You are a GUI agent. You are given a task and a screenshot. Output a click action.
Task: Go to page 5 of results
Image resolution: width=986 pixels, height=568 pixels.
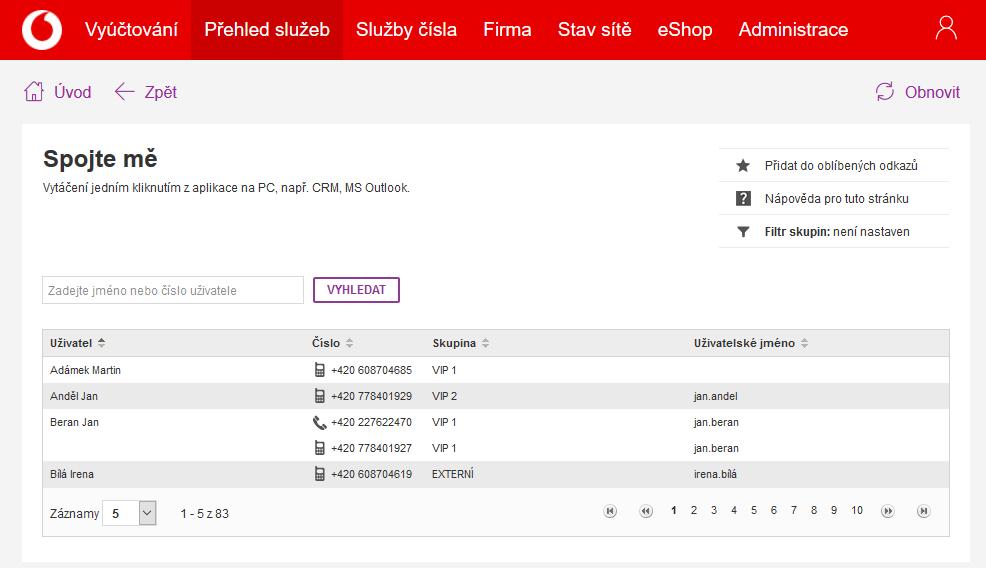[x=753, y=510]
